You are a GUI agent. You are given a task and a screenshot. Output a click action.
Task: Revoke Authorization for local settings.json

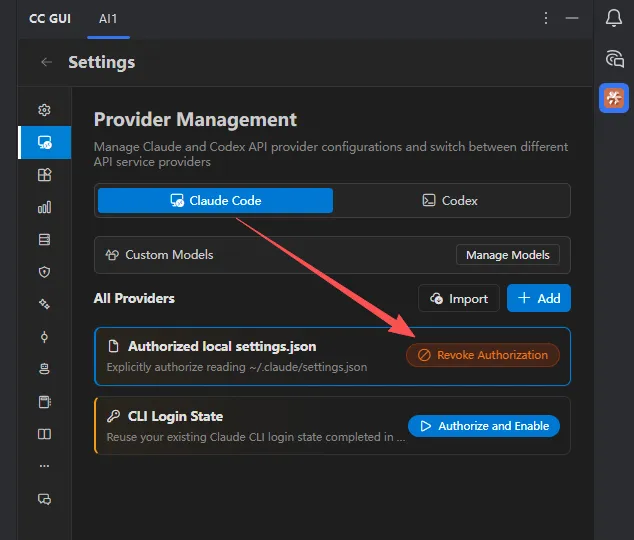[483, 355]
